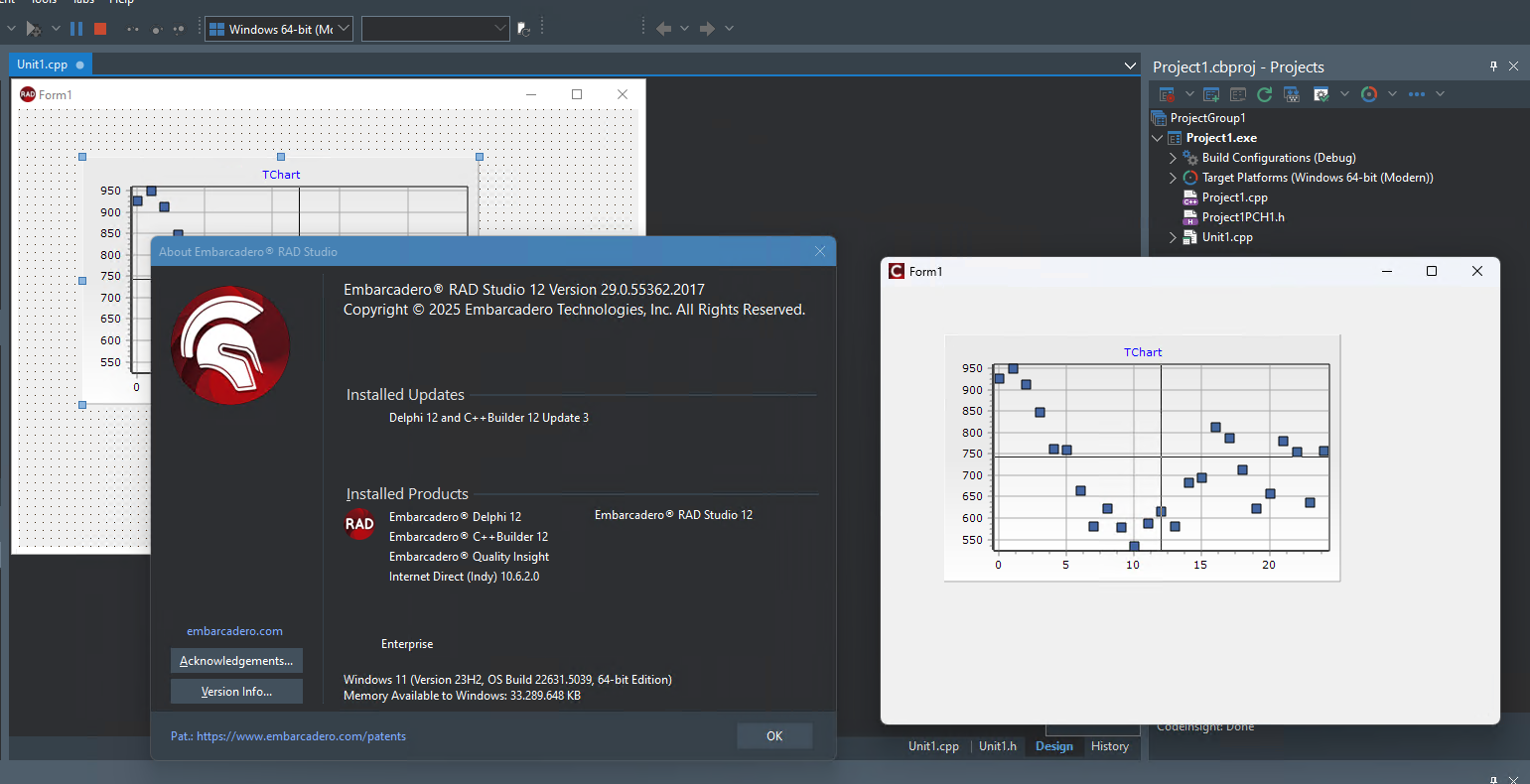The width and height of the screenshot is (1530, 784).
Task: Click the device refresh icon next to the empty combo
Action: point(524,29)
